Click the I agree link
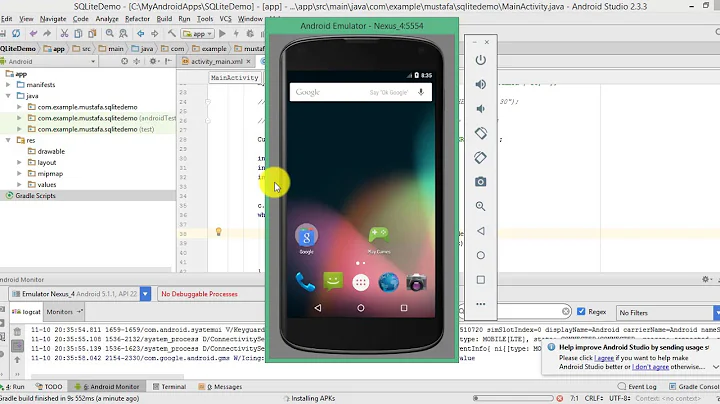Viewport: 720px width, 404px height. click(604, 358)
